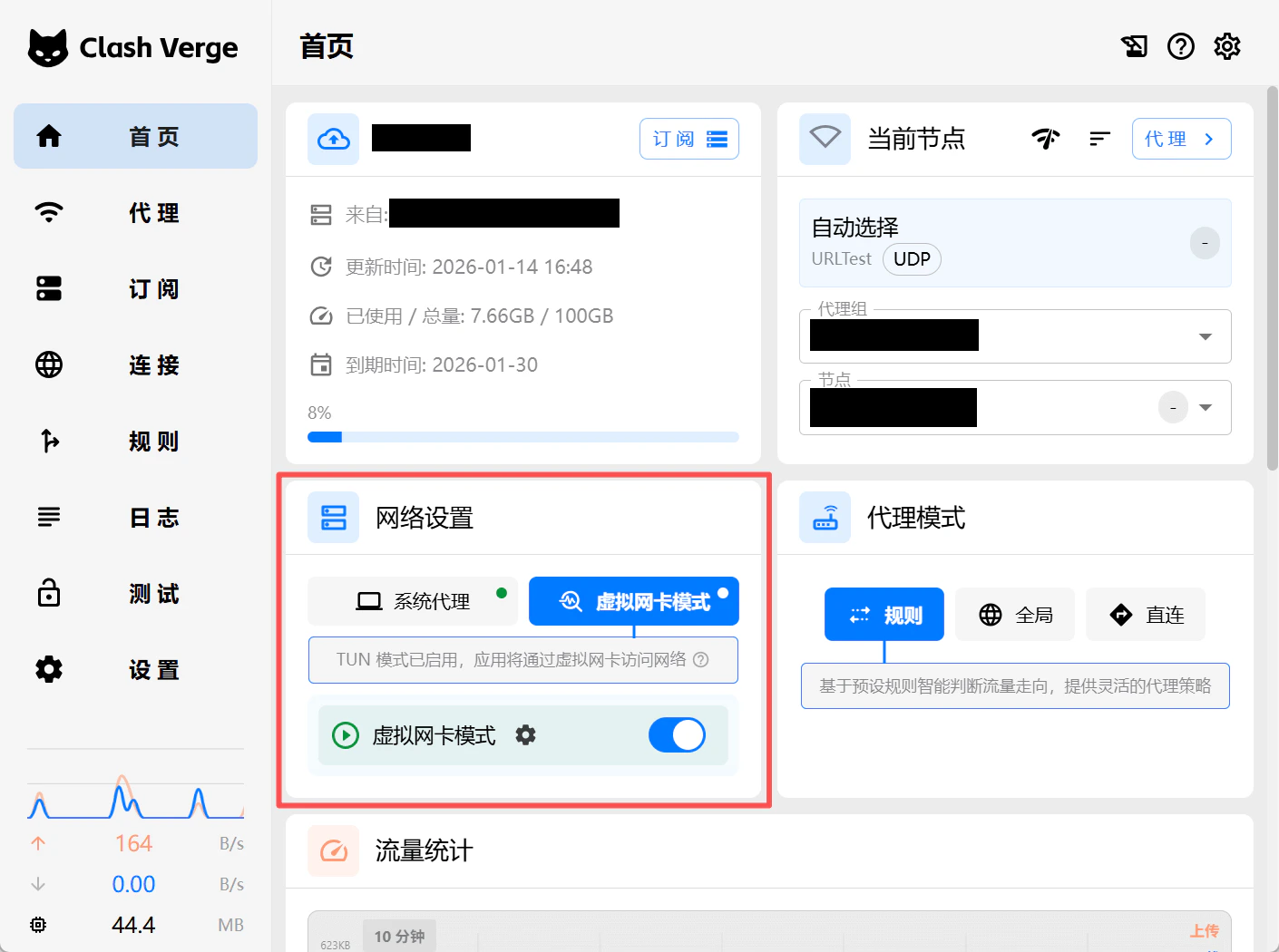This screenshot has height=952, width=1279.
Task: Click the 自动选择 URLTest node entry
Action: tap(1014, 242)
